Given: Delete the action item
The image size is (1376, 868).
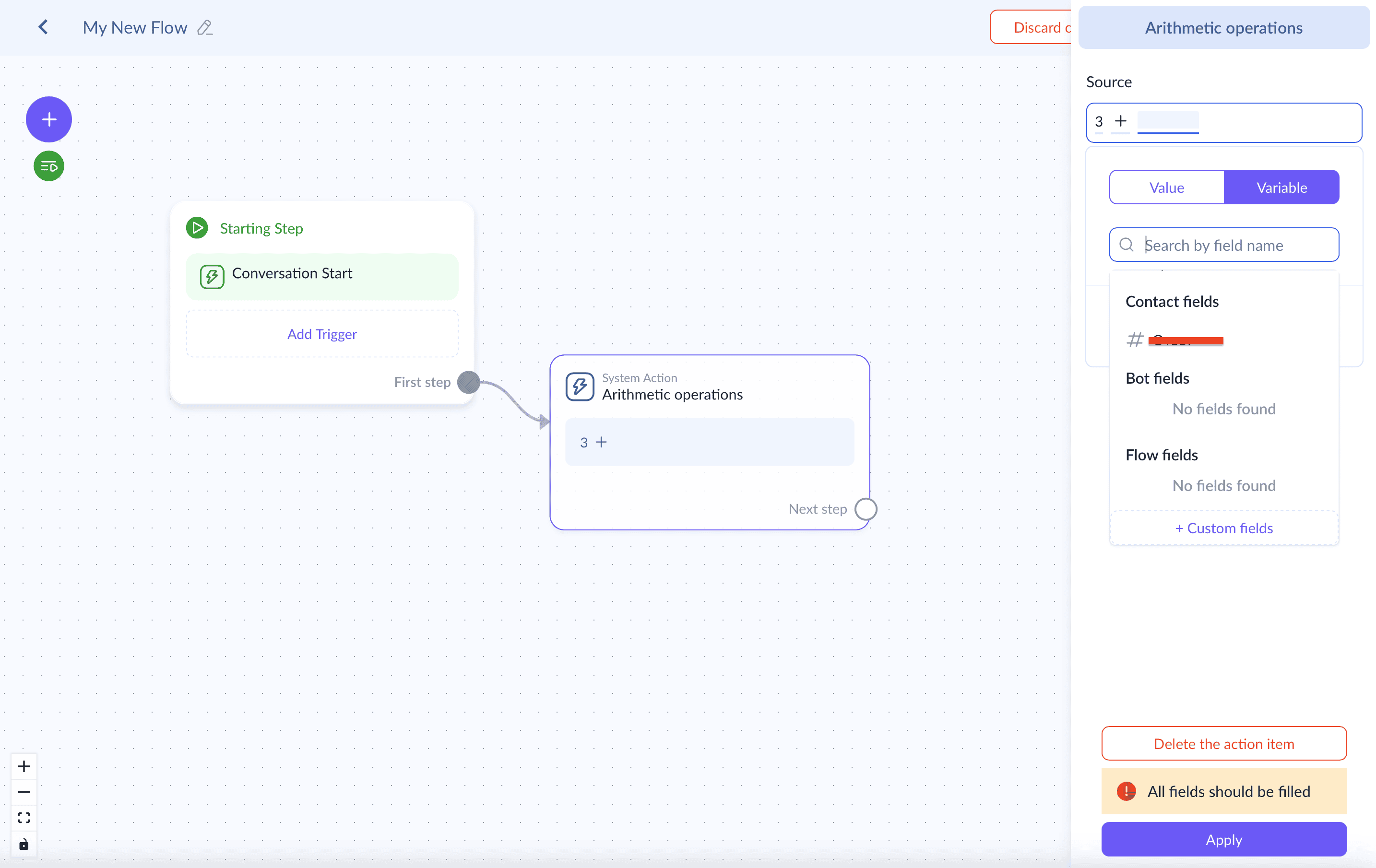Looking at the screenshot, I should (x=1224, y=743).
